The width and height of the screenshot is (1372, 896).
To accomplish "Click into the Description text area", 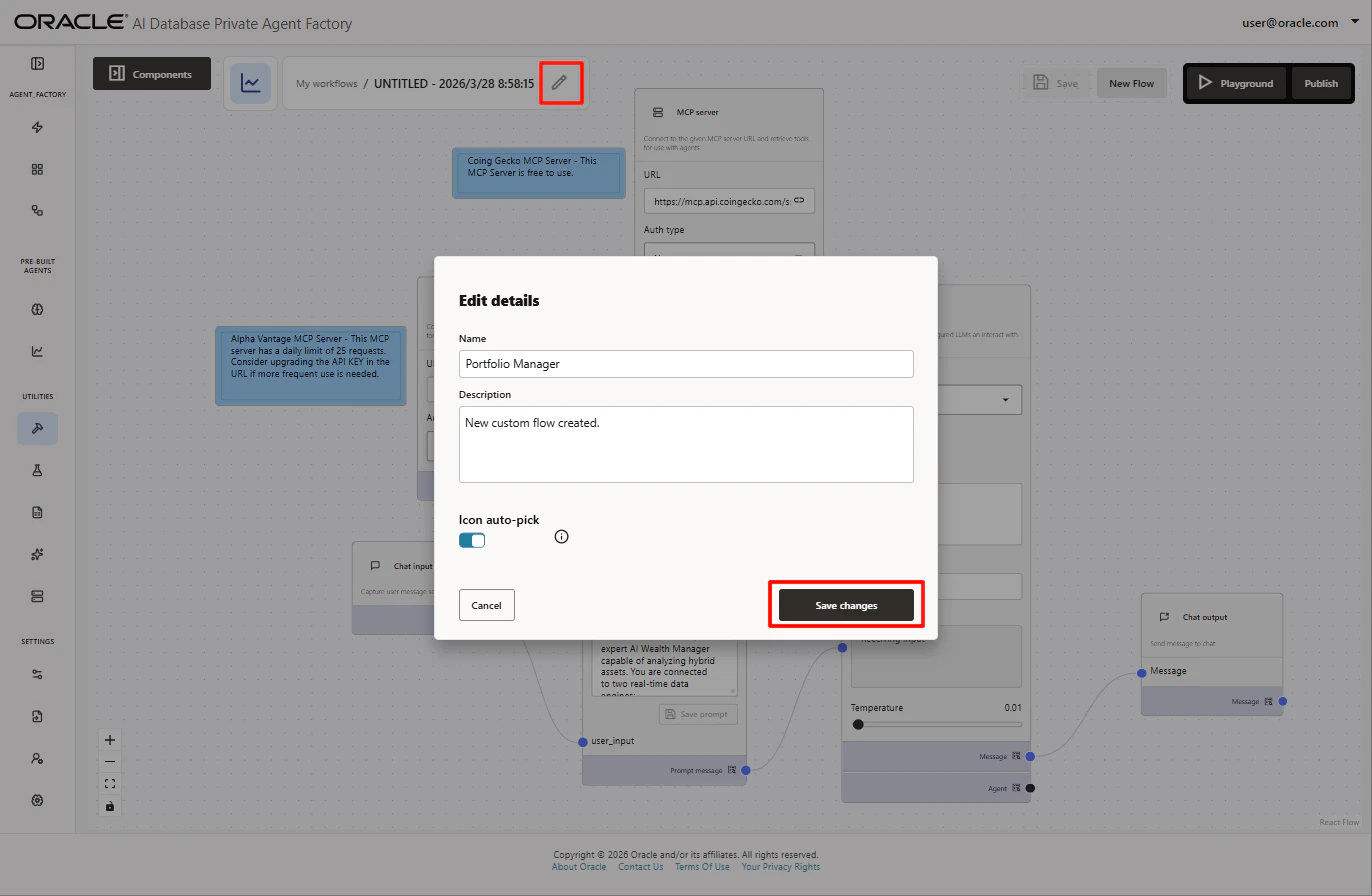I will [686, 444].
